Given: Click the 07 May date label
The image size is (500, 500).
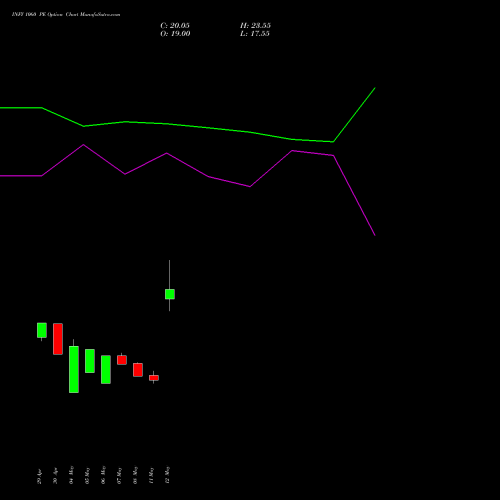Looking at the screenshot, I should click(119, 476).
